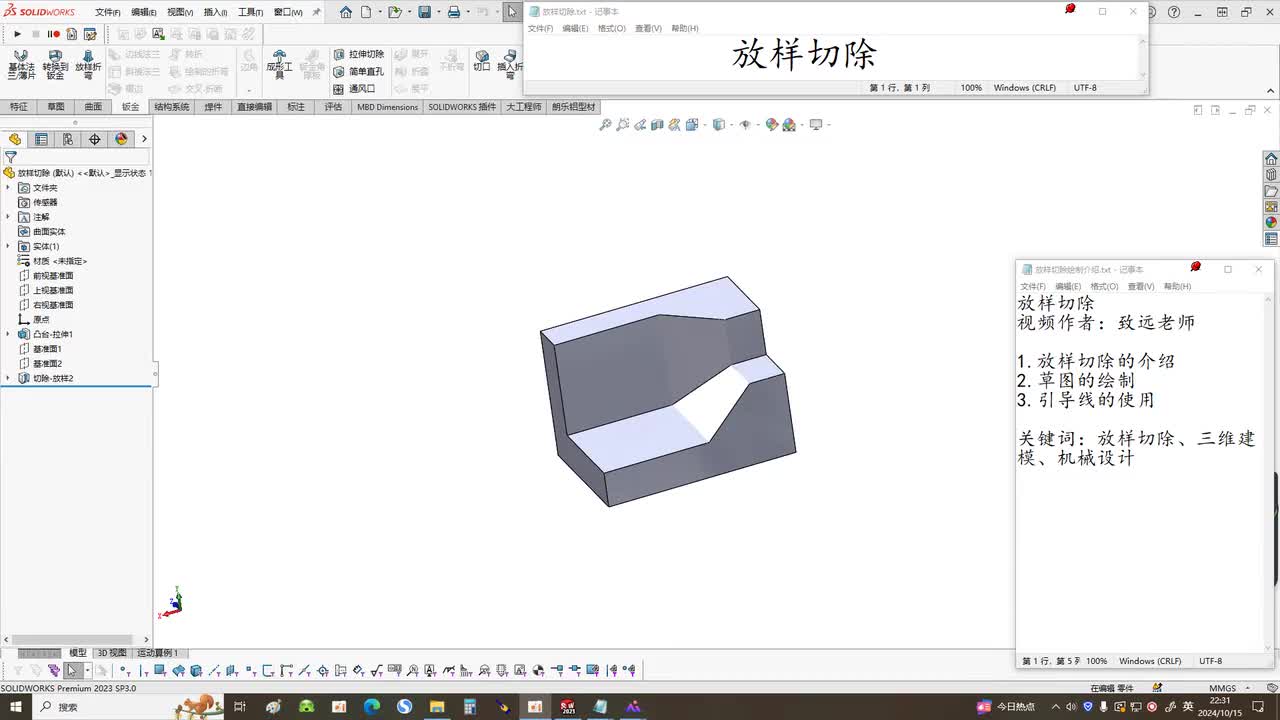1280x720 pixels.
Task: Click the Home icon in the top toolbar
Action: 346,12
